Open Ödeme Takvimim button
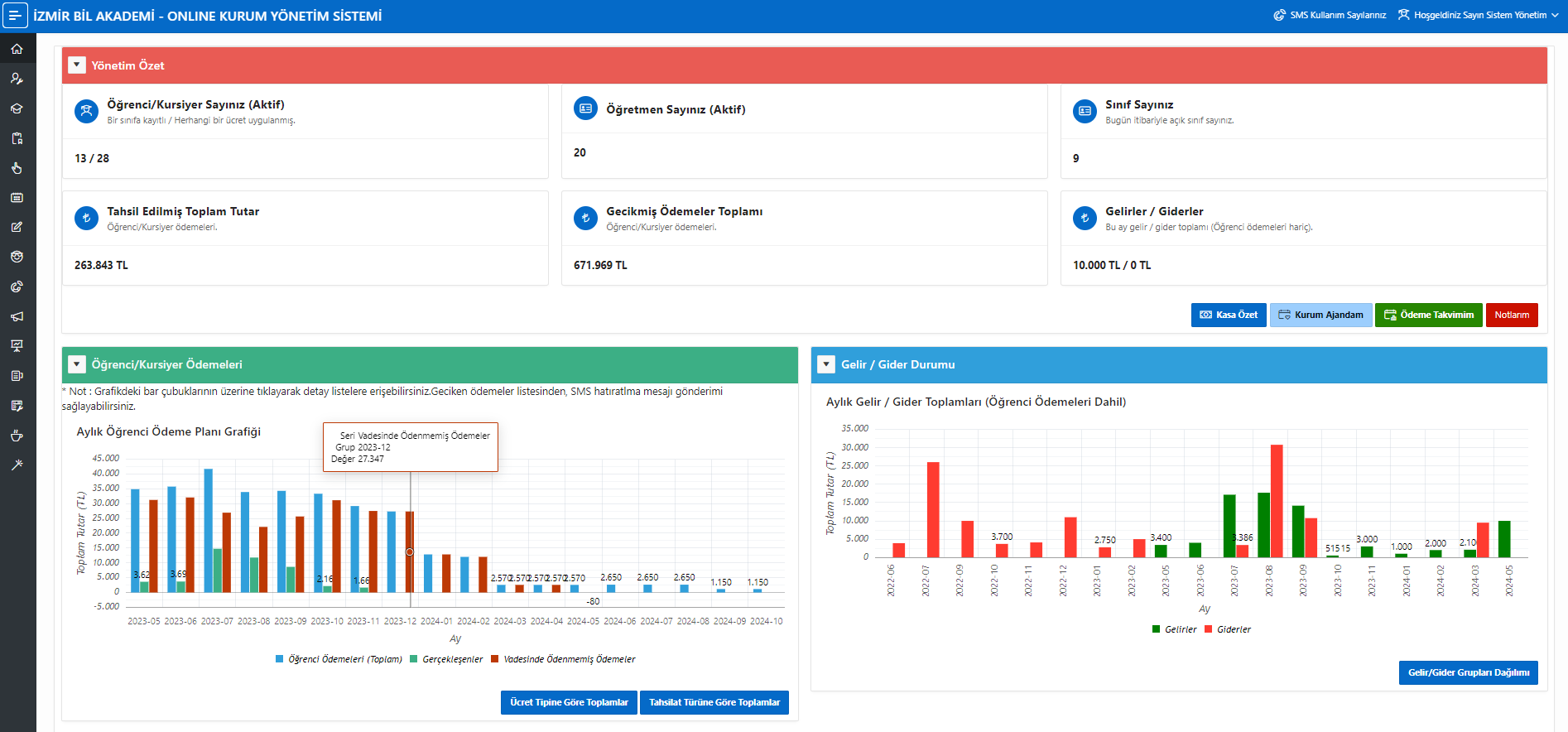The height and width of the screenshot is (732, 1568). coord(1428,315)
